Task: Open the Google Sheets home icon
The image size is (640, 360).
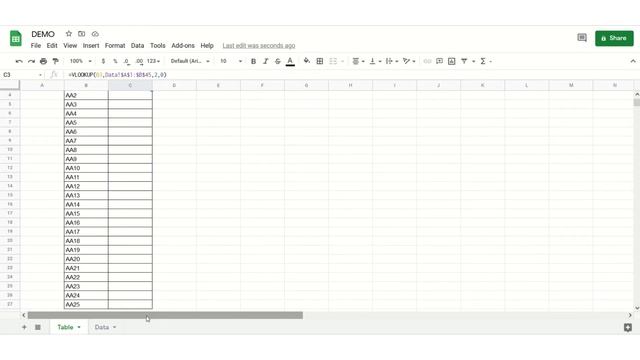Action: [16, 39]
